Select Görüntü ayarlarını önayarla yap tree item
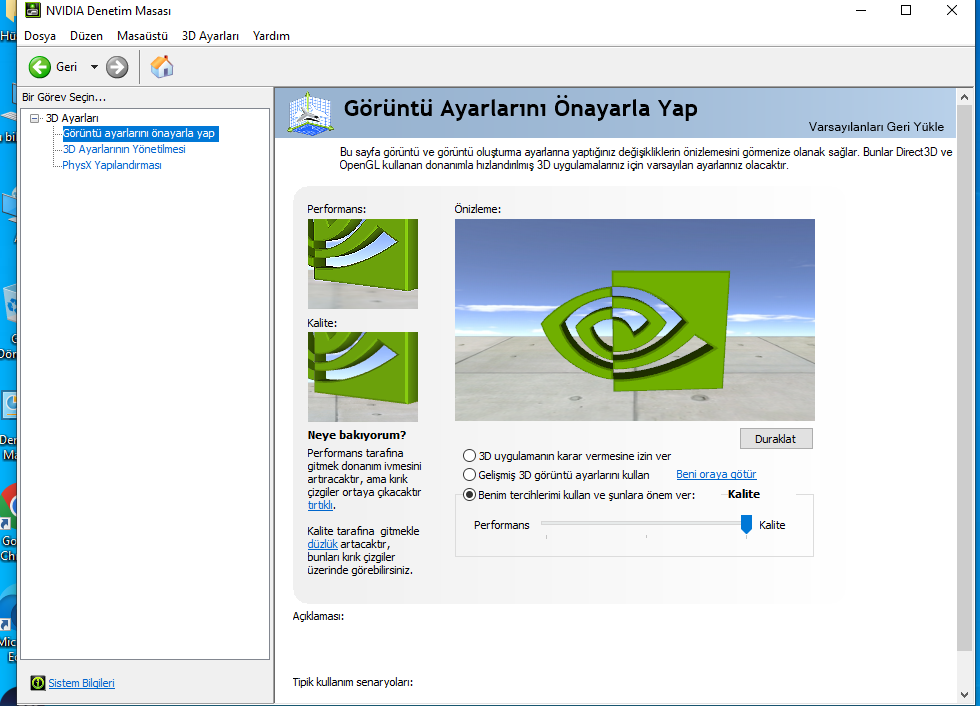This screenshot has width=980, height=706. tap(139, 133)
